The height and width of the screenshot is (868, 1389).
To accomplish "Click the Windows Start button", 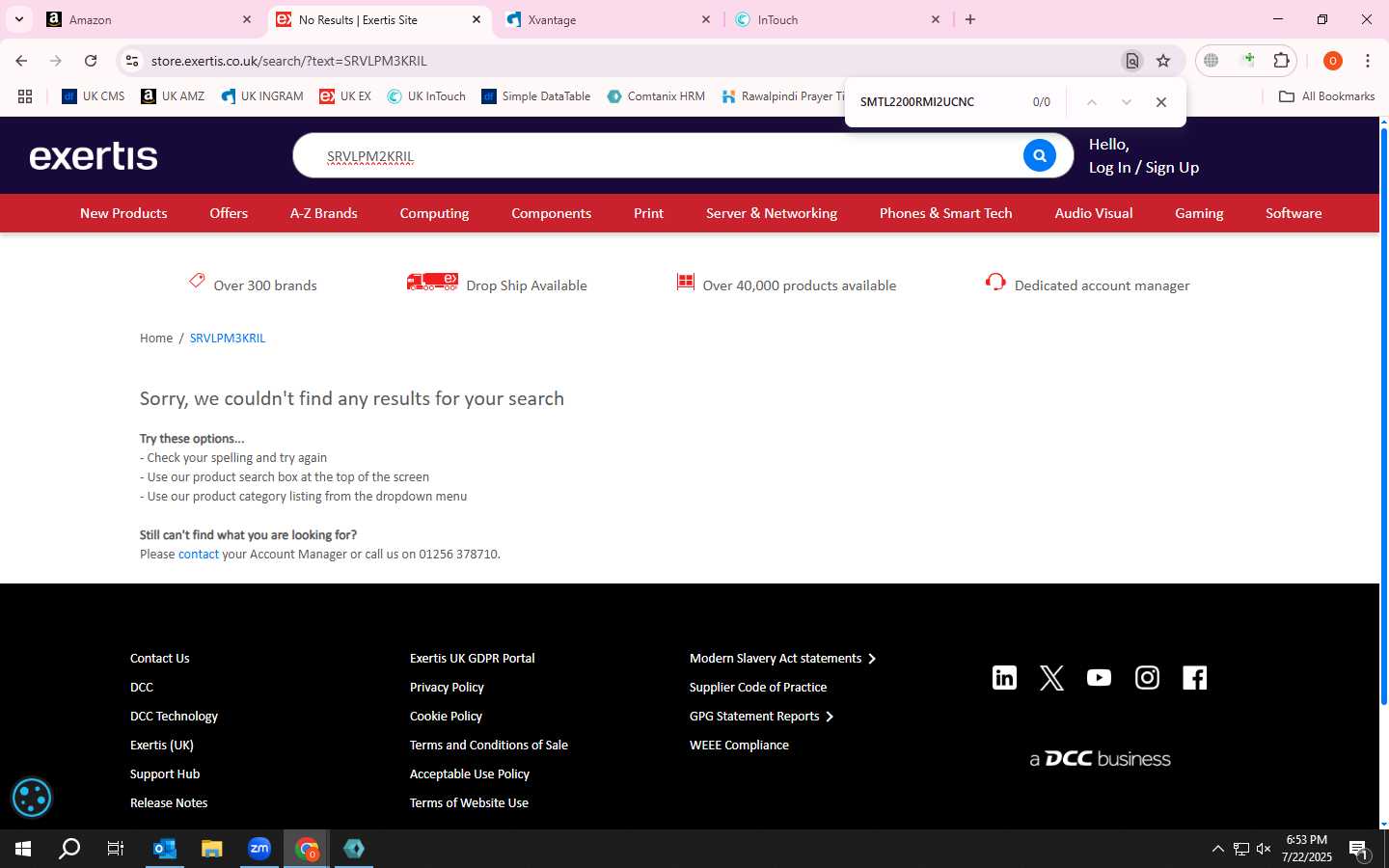I will click(x=23, y=849).
